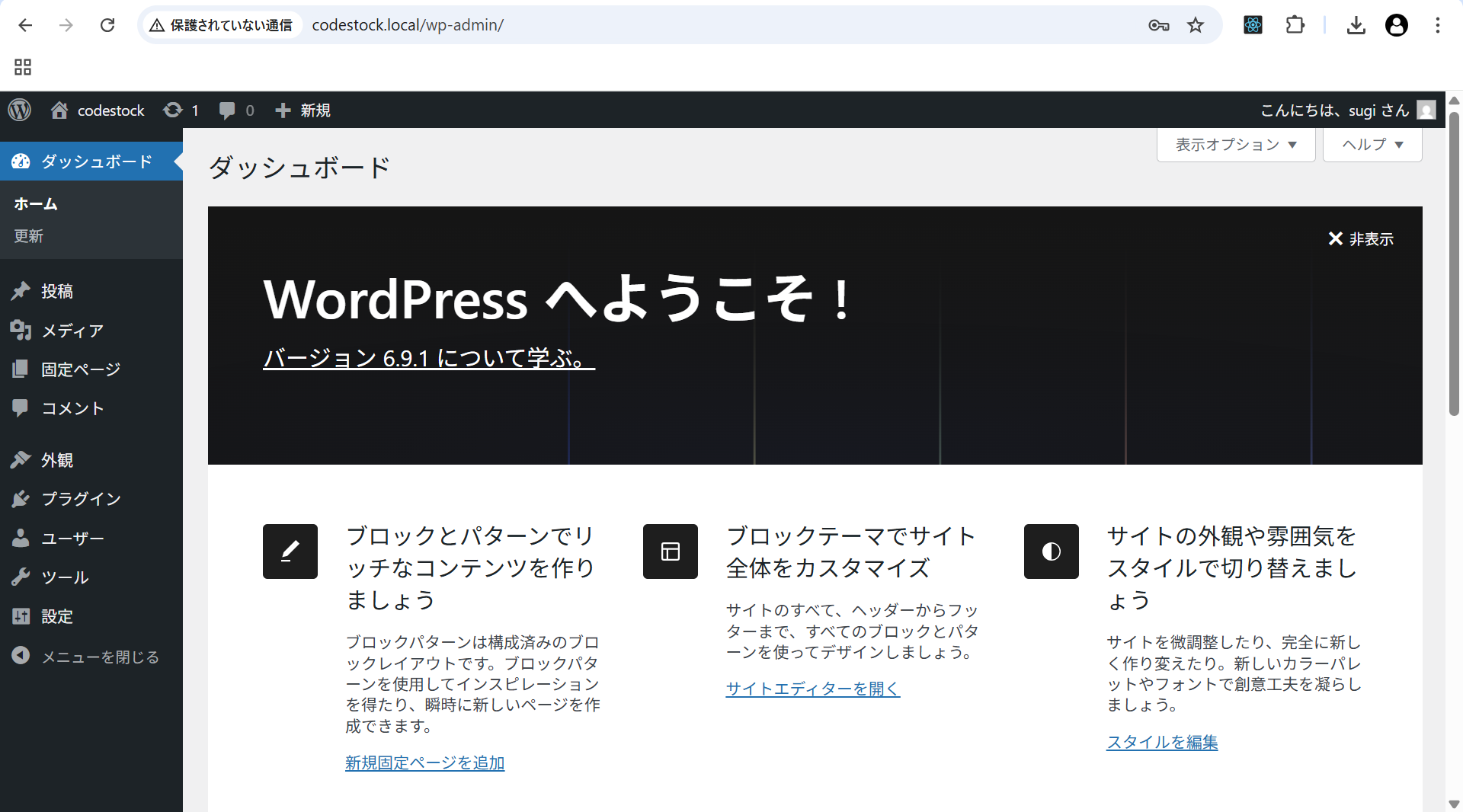Screen dimensions: 1463x812
Task: Select ツール with the wrench icon
Action: [x=64, y=577]
